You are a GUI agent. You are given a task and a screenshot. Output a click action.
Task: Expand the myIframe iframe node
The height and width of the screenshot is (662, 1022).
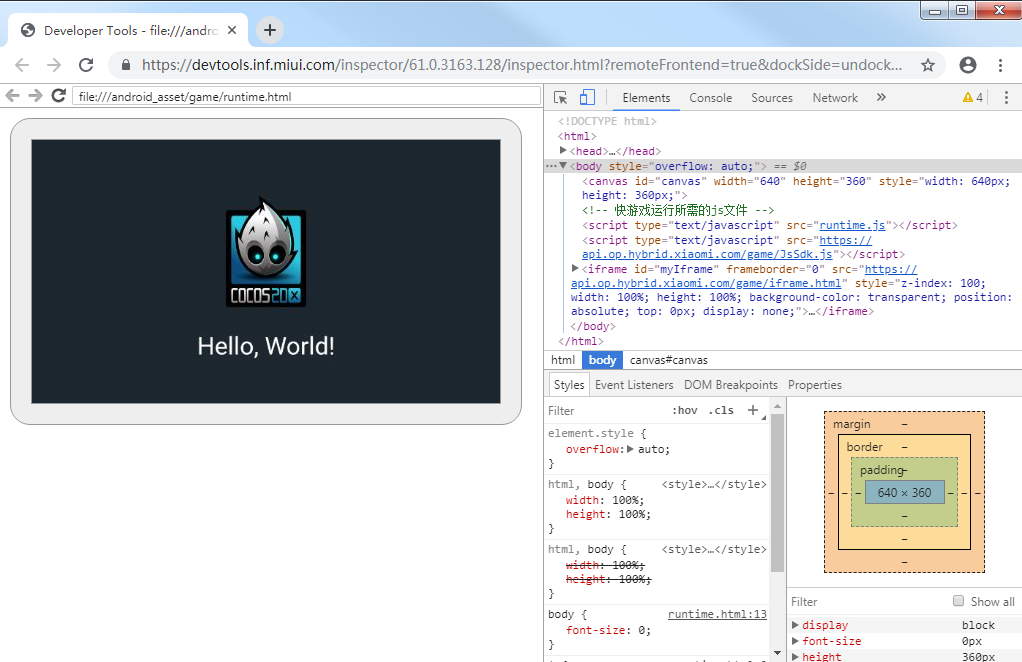point(575,268)
